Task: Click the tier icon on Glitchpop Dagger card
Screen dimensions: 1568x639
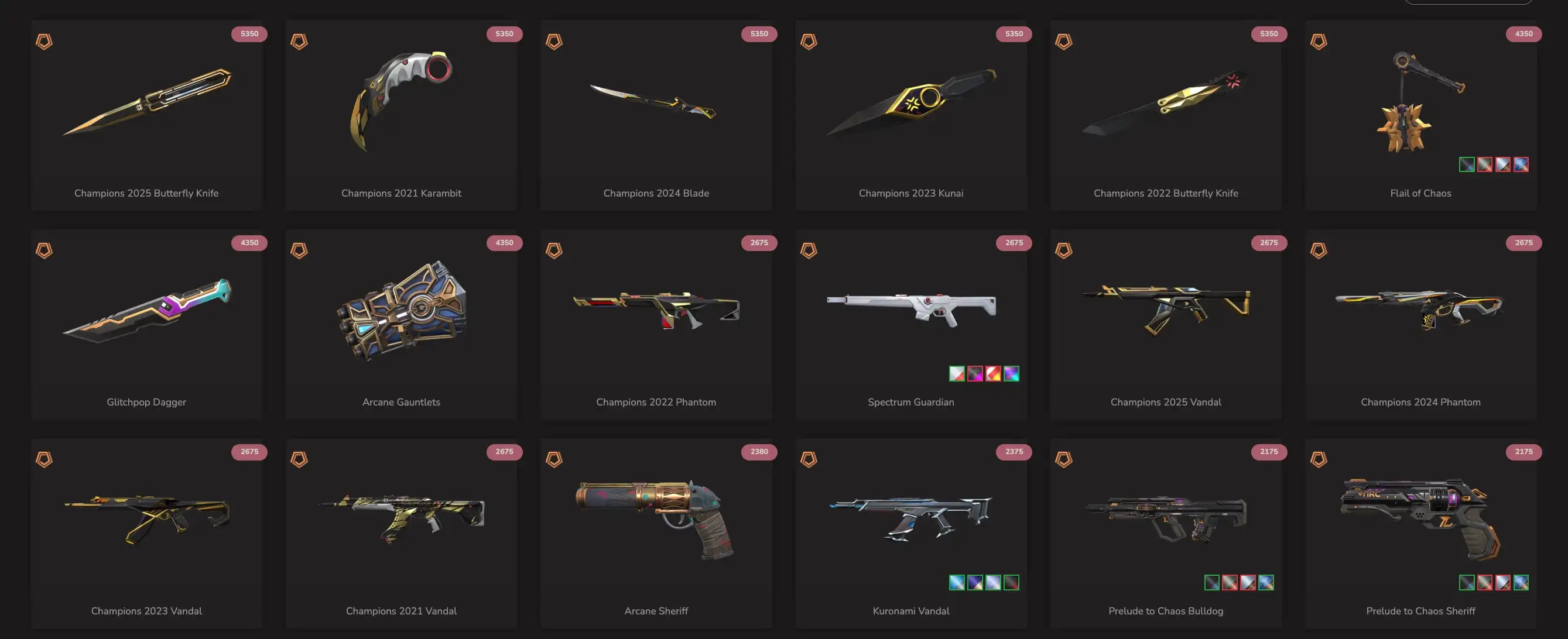Action: coord(44,250)
